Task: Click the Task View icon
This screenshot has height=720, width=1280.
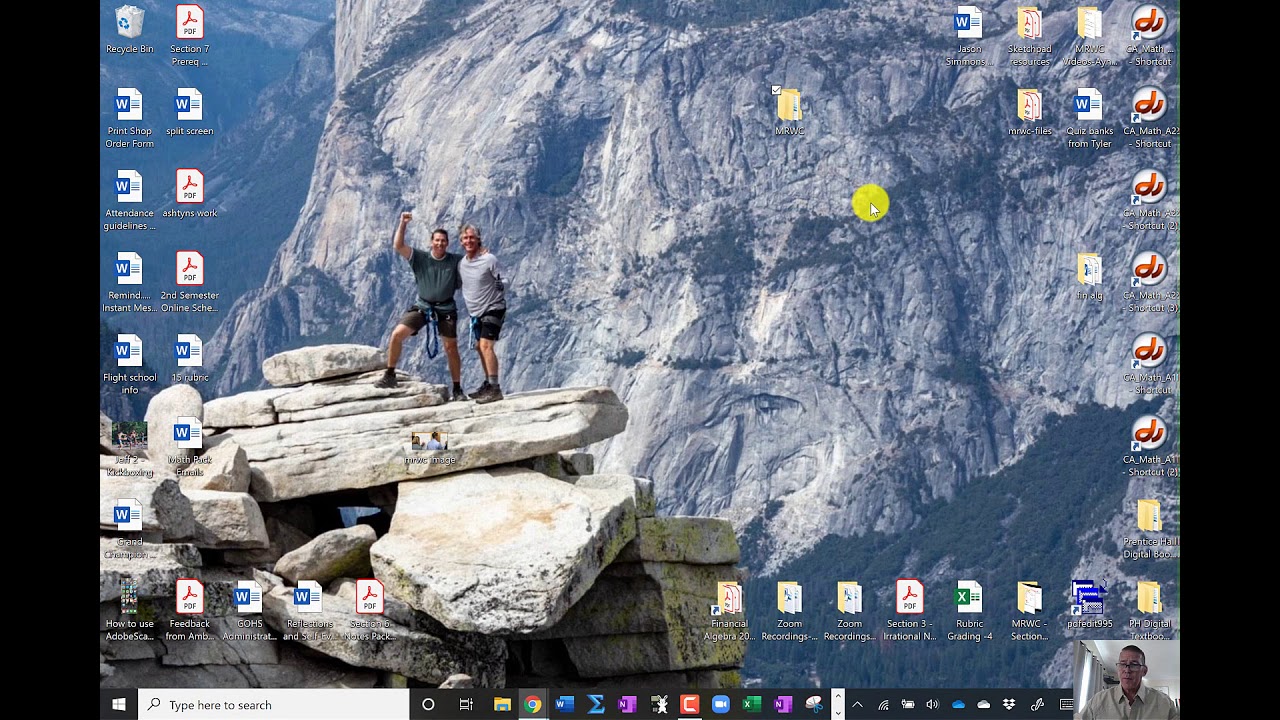Action: click(x=466, y=705)
